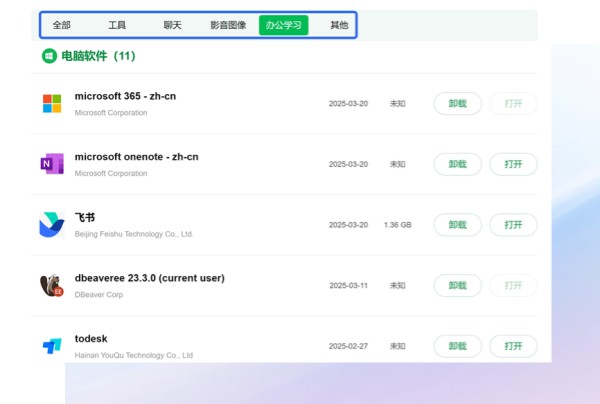This screenshot has width=600, height=404.
Task: Open the 其他 category tab
Action: (339, 25)
